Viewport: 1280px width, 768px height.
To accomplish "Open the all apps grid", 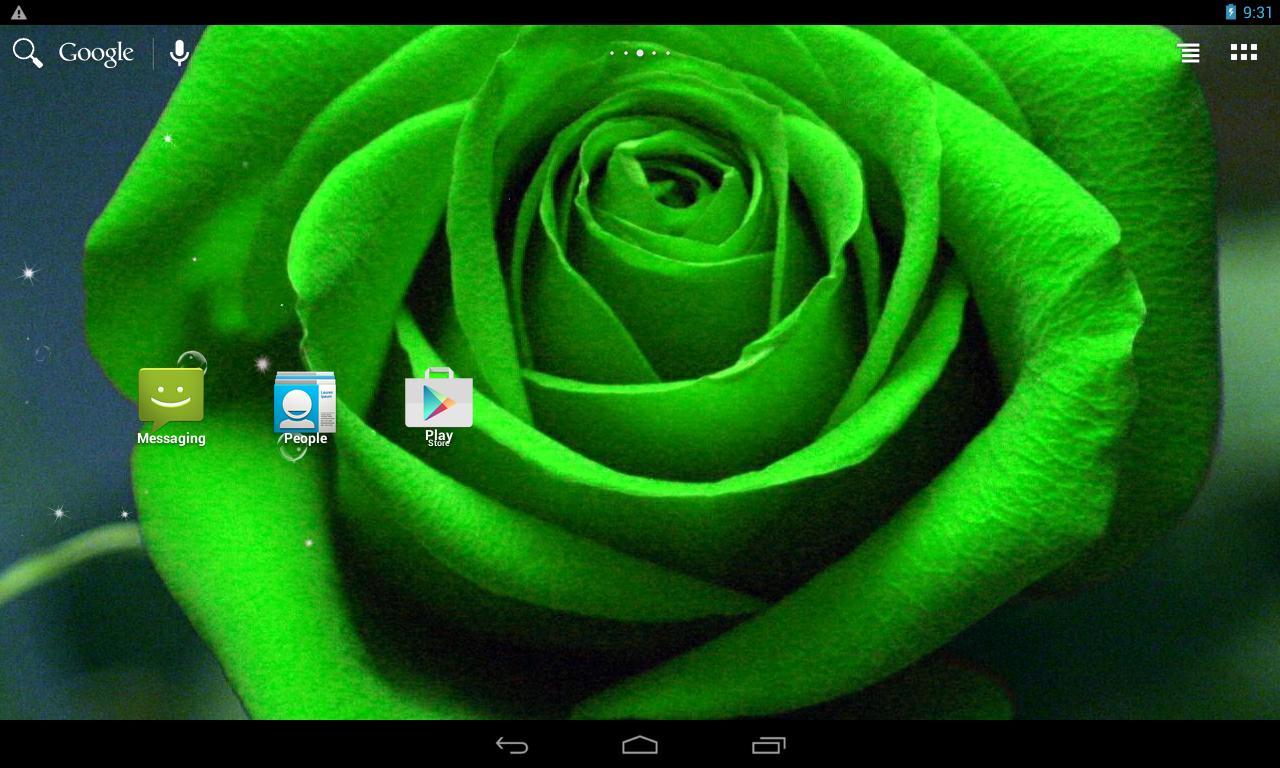I will (1243, 53).
